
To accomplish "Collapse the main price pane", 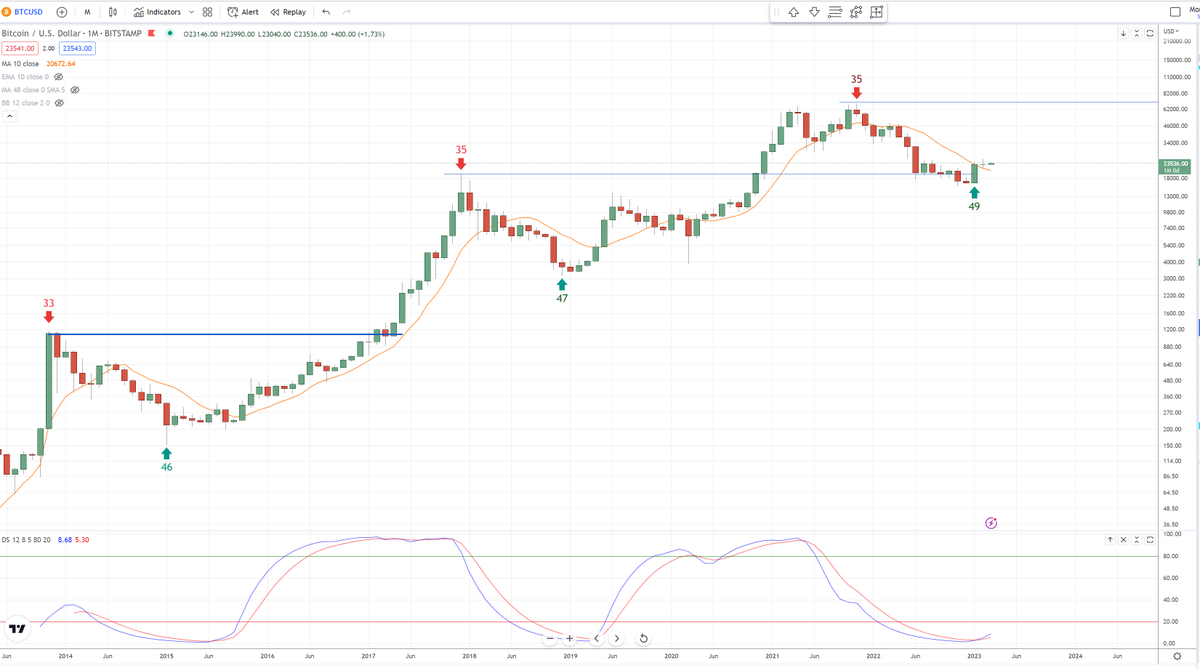I will click(1137, 34).
